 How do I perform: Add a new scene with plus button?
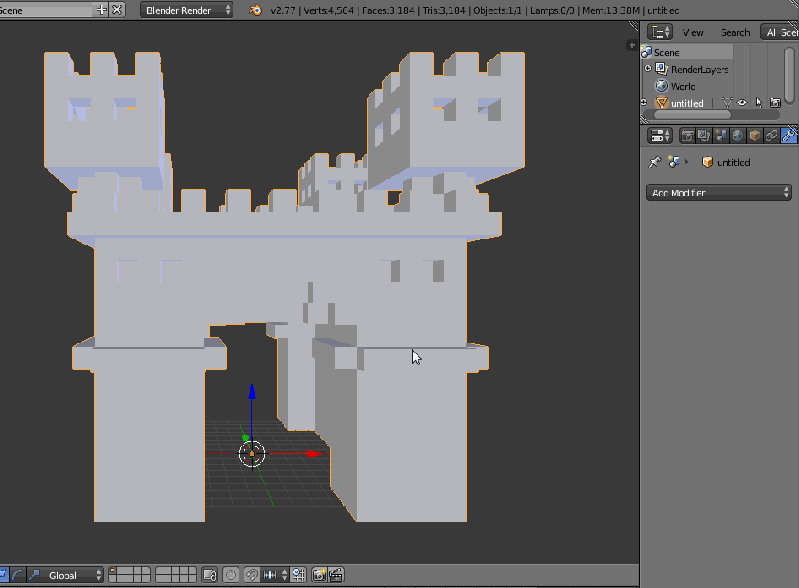[101, 10]
